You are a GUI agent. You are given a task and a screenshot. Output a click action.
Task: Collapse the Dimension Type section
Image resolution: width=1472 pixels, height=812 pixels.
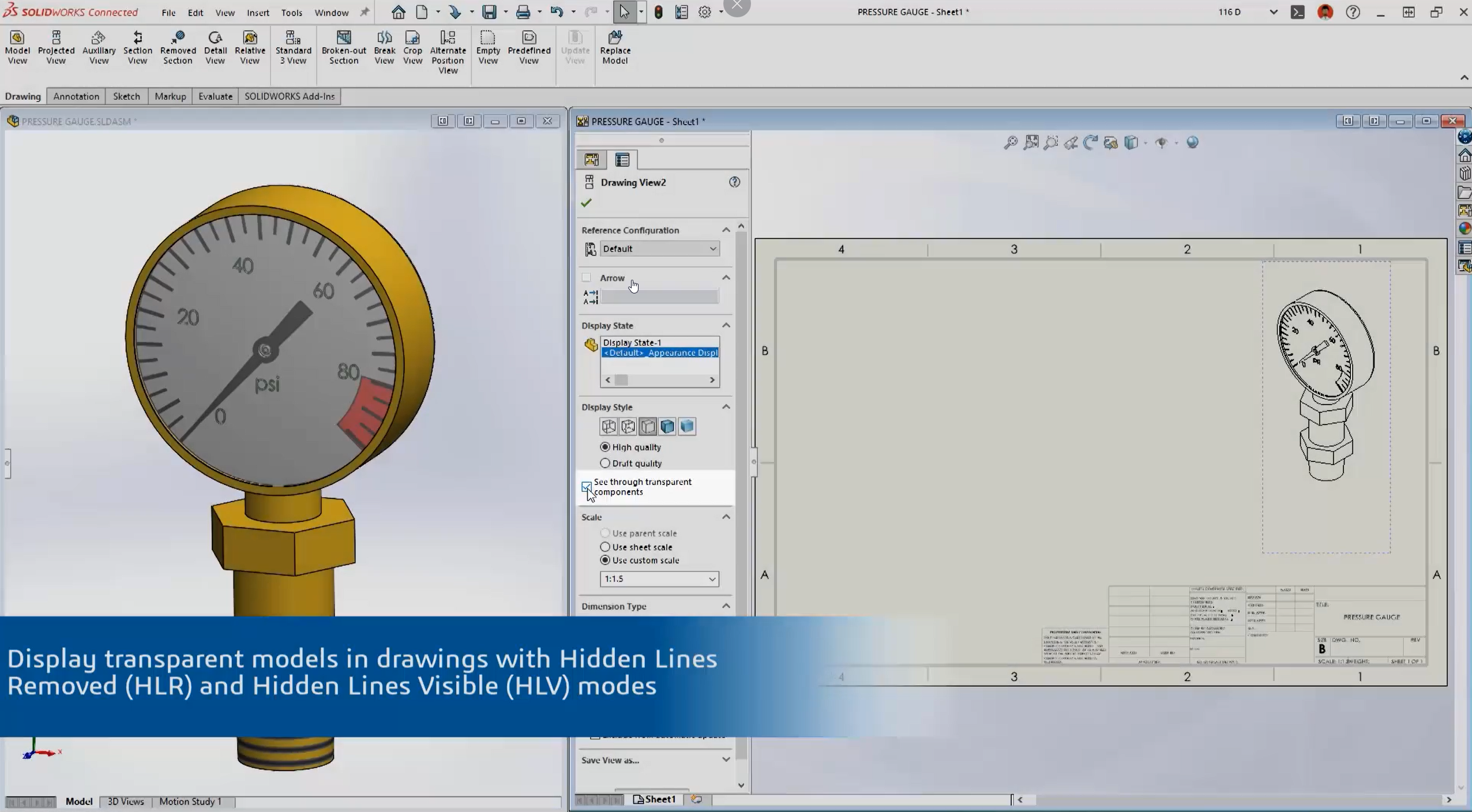tap(726, 606)
